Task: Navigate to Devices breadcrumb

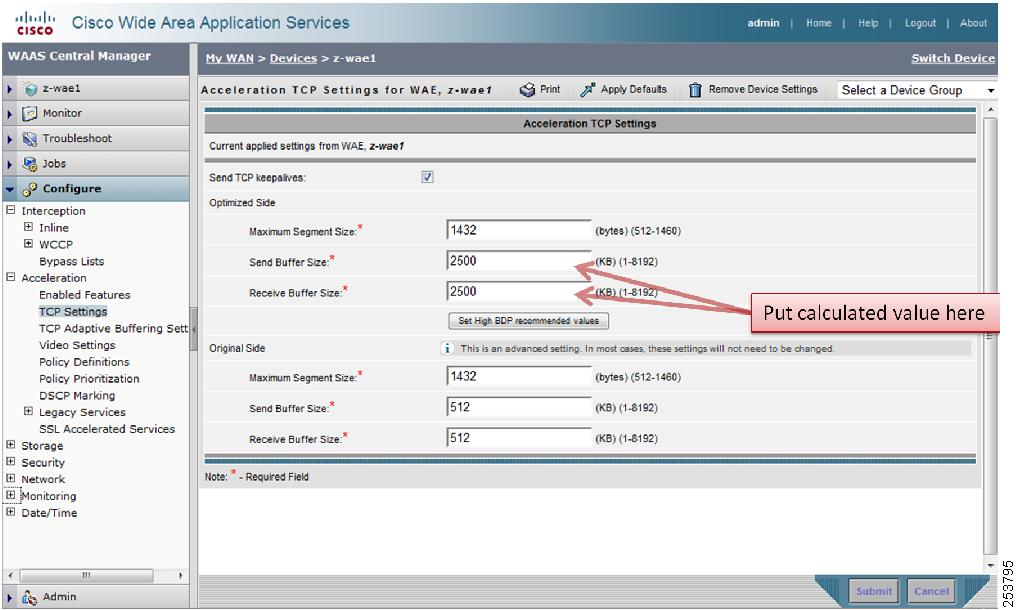Action: click(x=293, y=58)
